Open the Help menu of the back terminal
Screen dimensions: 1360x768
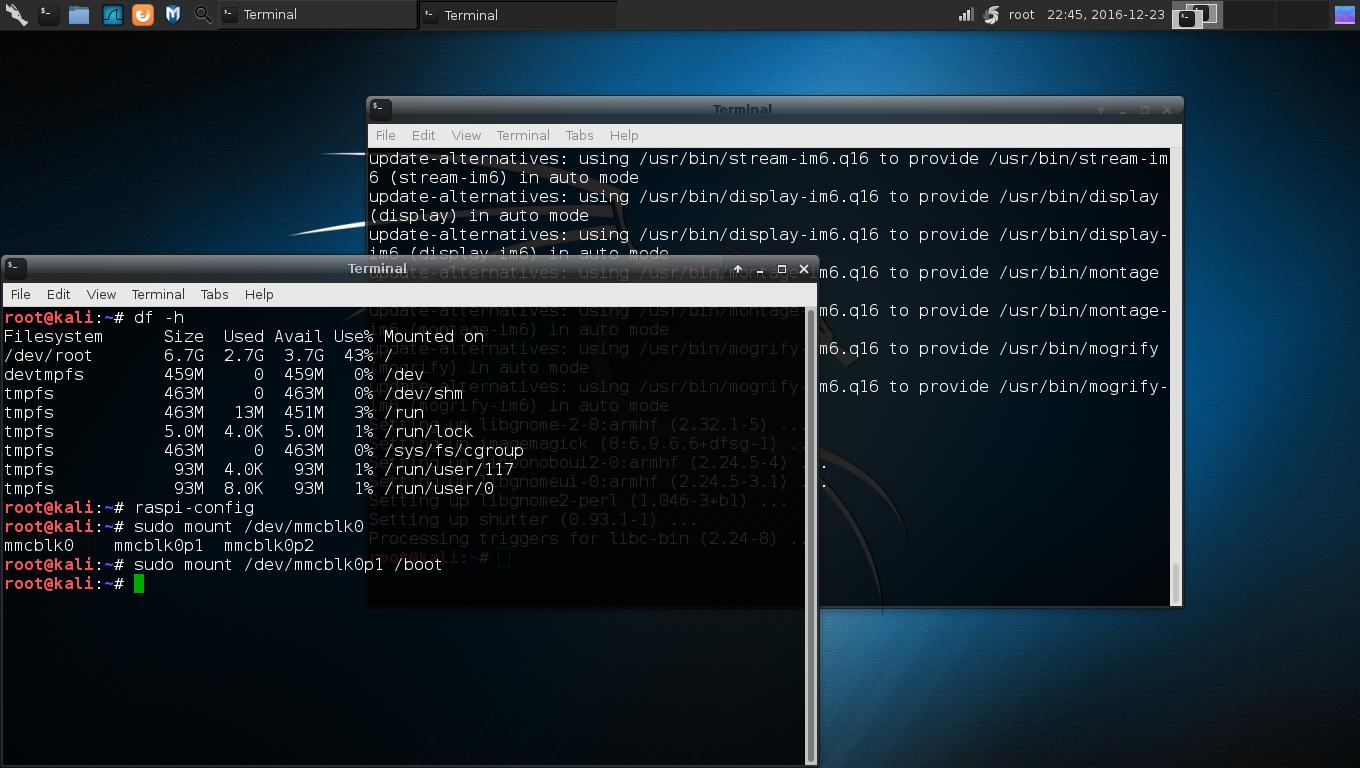[623, 135]
